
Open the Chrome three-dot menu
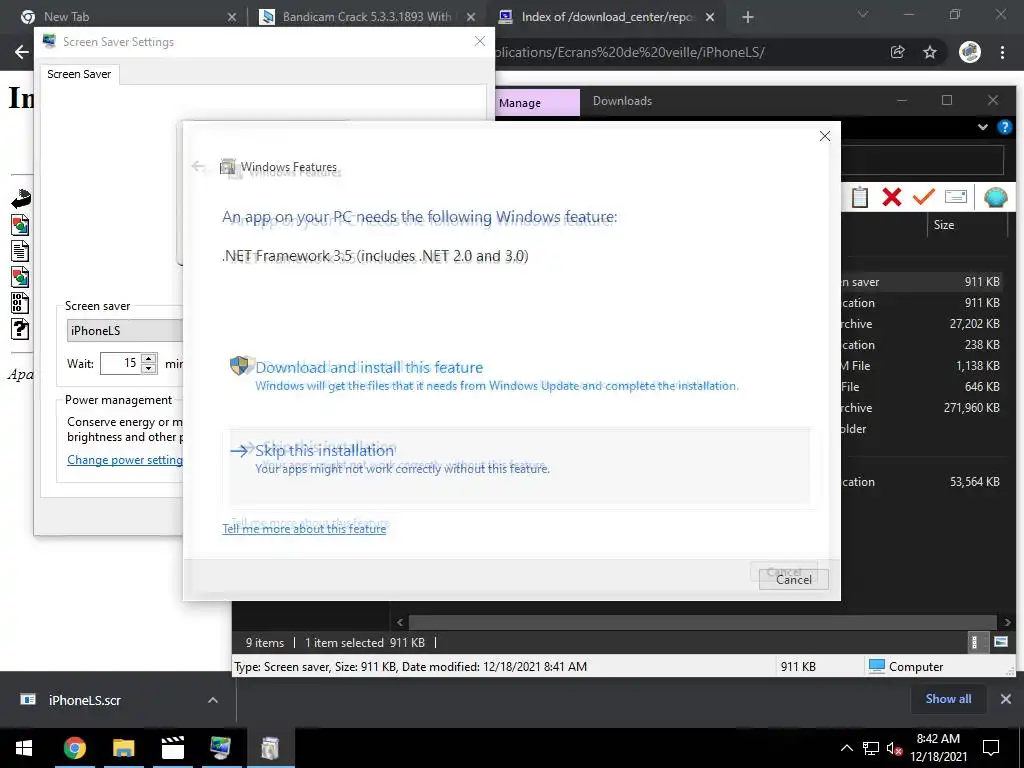point(1002,52)
